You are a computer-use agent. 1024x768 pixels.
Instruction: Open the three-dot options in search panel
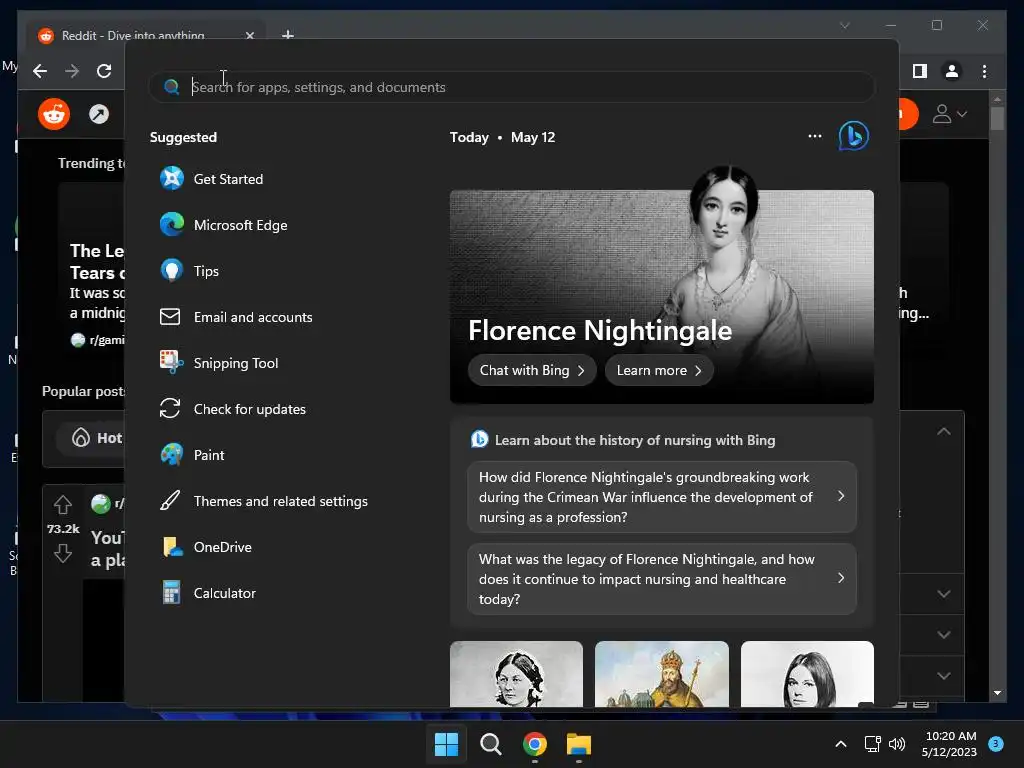814,136
